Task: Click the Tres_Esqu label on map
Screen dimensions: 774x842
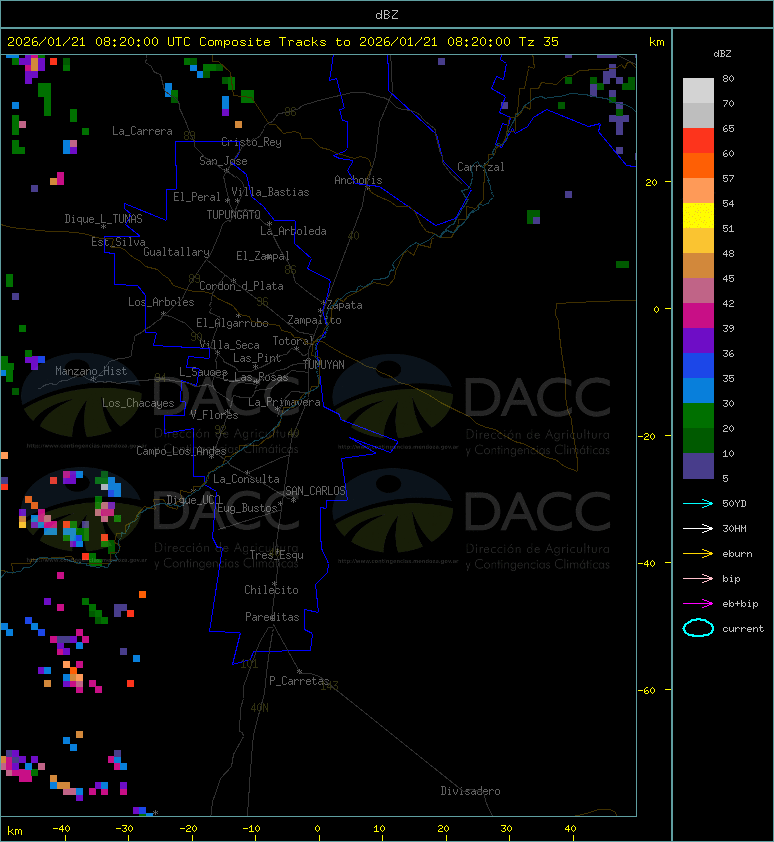Action: [x=277, y=555]
